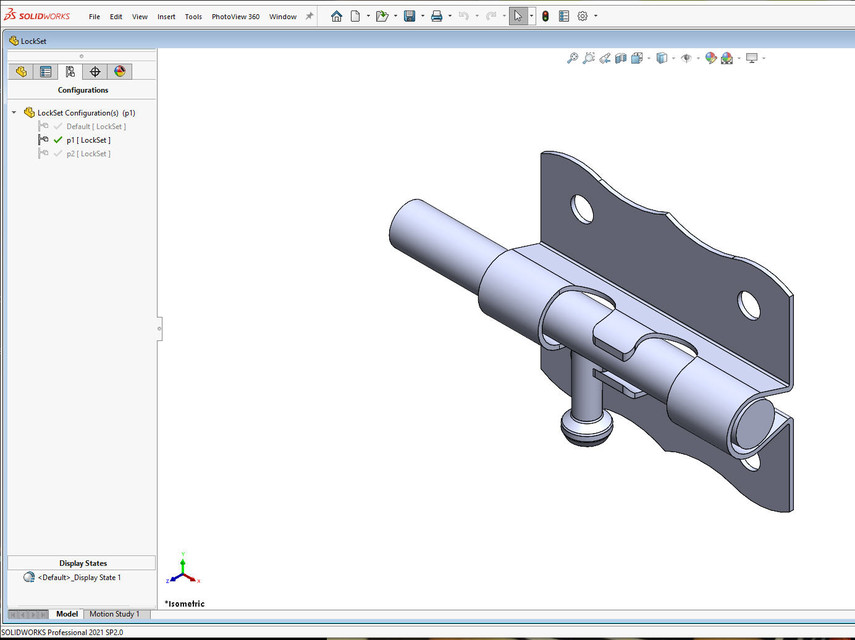Image resolution: width=855 pixels, height=640 pixels.
Task: Open the Display Style dropdown arrow
Action: [x=672, y=57]
